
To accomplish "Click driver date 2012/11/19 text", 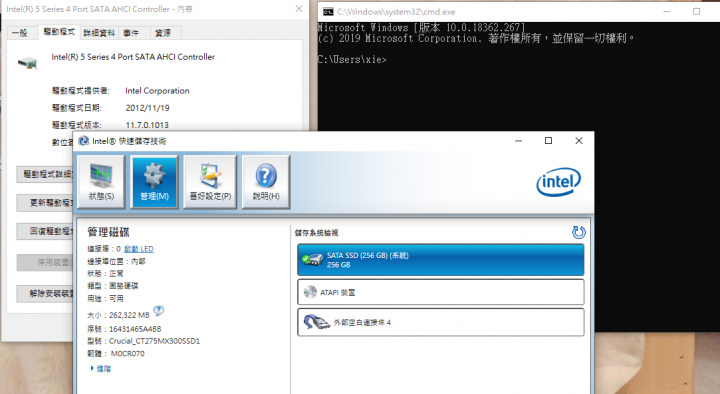I will click(147, 108).
